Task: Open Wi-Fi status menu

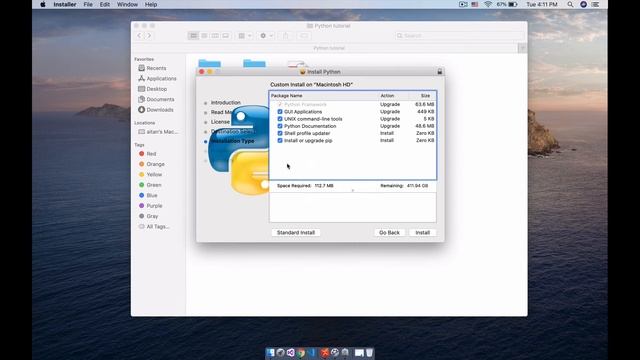Action: (x=488, y=4)
